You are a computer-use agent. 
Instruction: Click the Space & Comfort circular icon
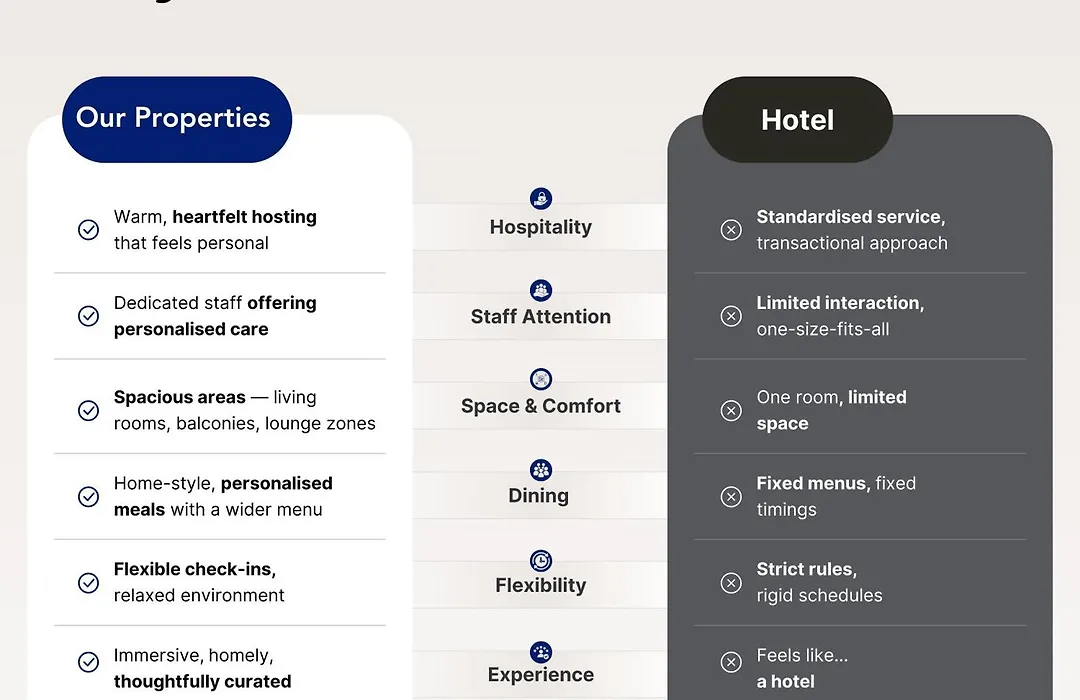click(x=541, y=379)
